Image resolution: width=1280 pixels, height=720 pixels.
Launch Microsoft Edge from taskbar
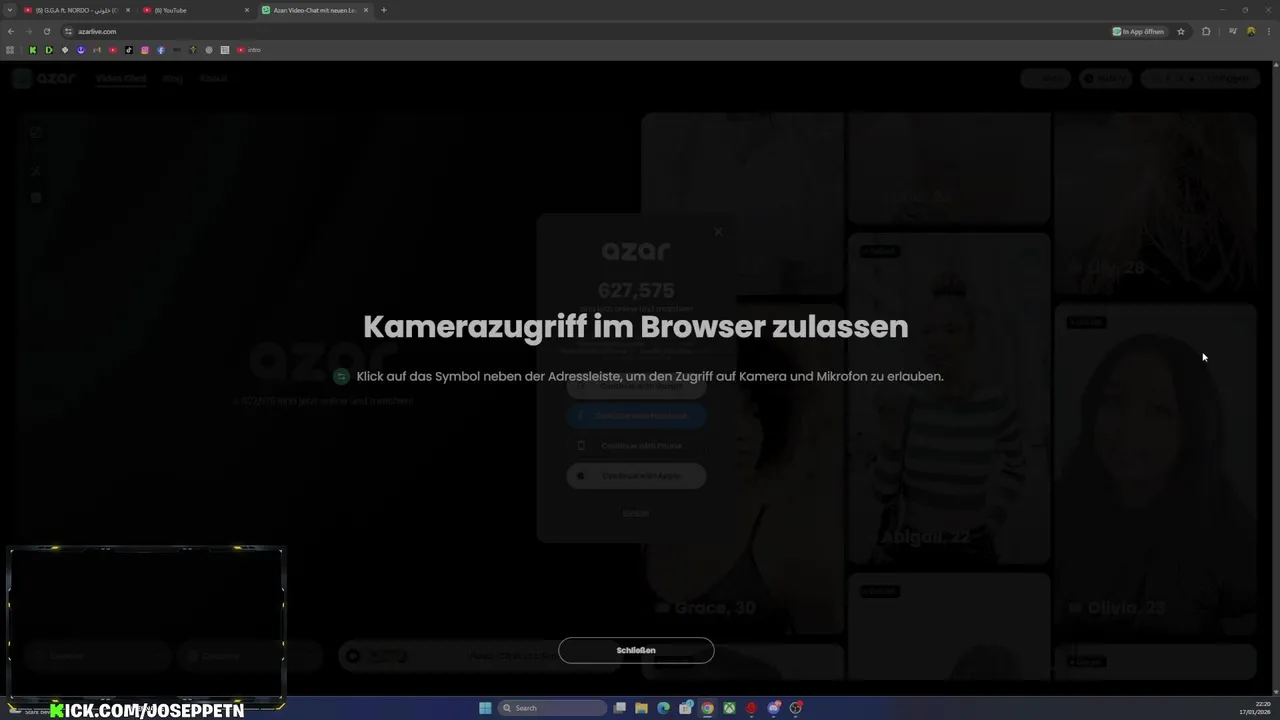663,708
